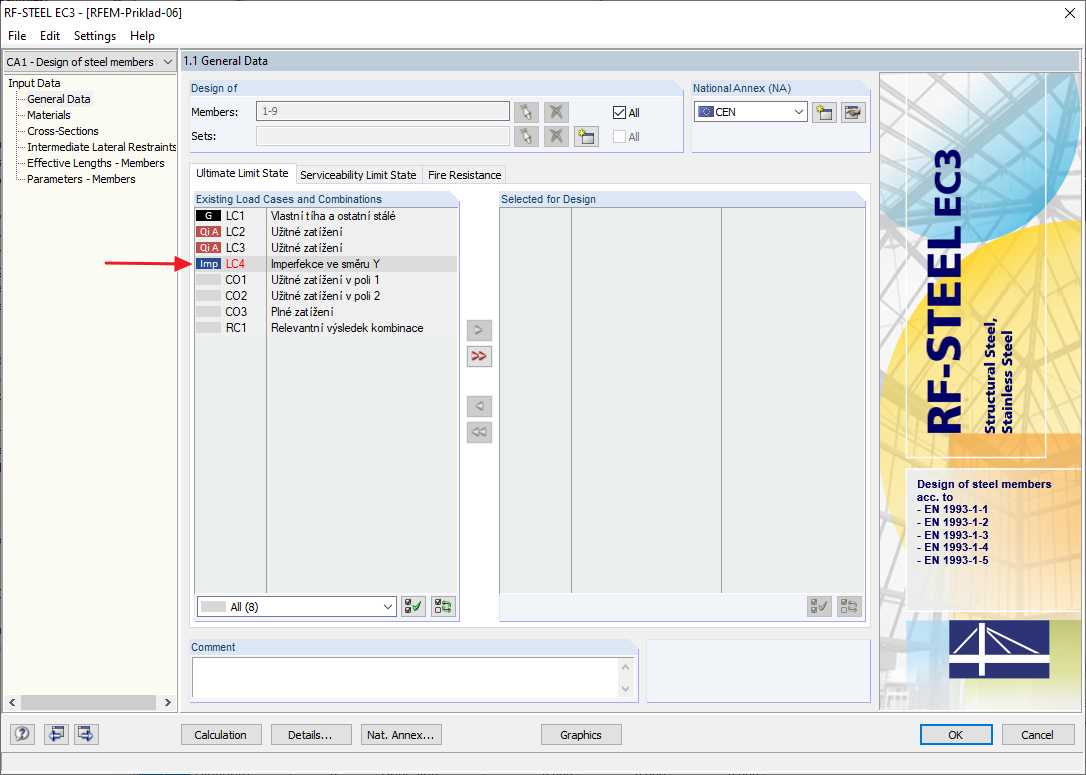Image resolution: width=1086 pixels, height=775 pixels.
Task: Remove all with double left arrow
Action: coord(479,432)
